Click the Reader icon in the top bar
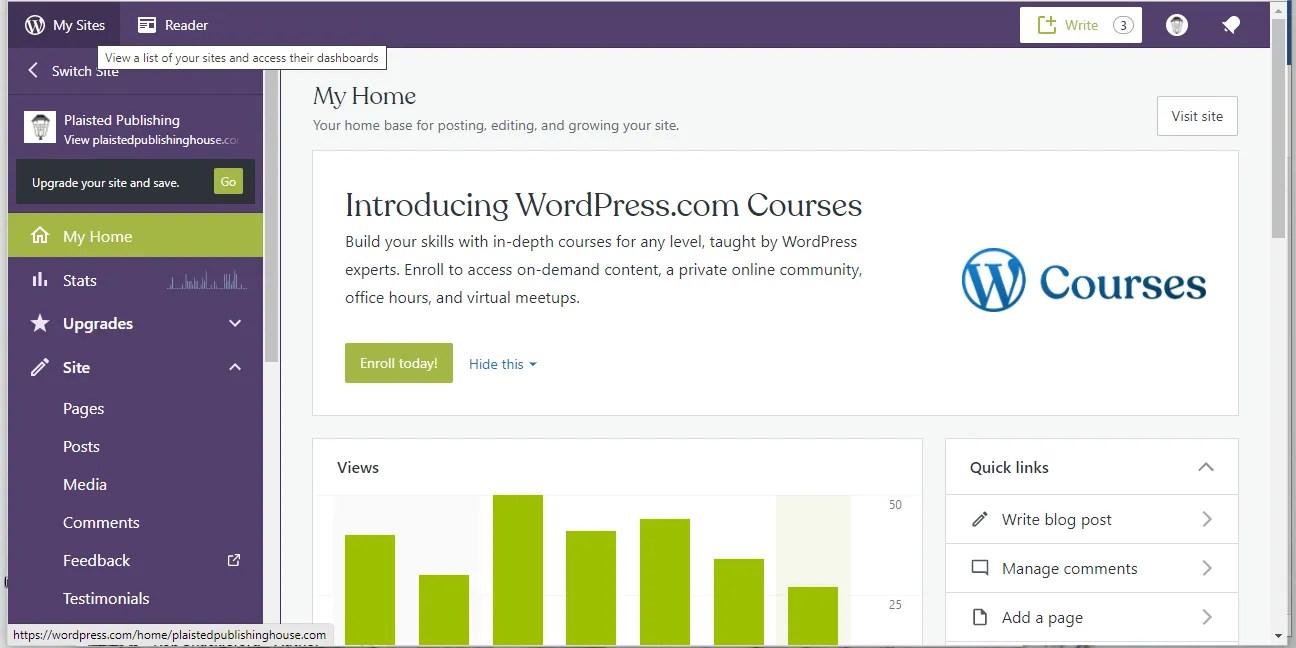This screenshot has height=648, width=1296. point(147,25)
